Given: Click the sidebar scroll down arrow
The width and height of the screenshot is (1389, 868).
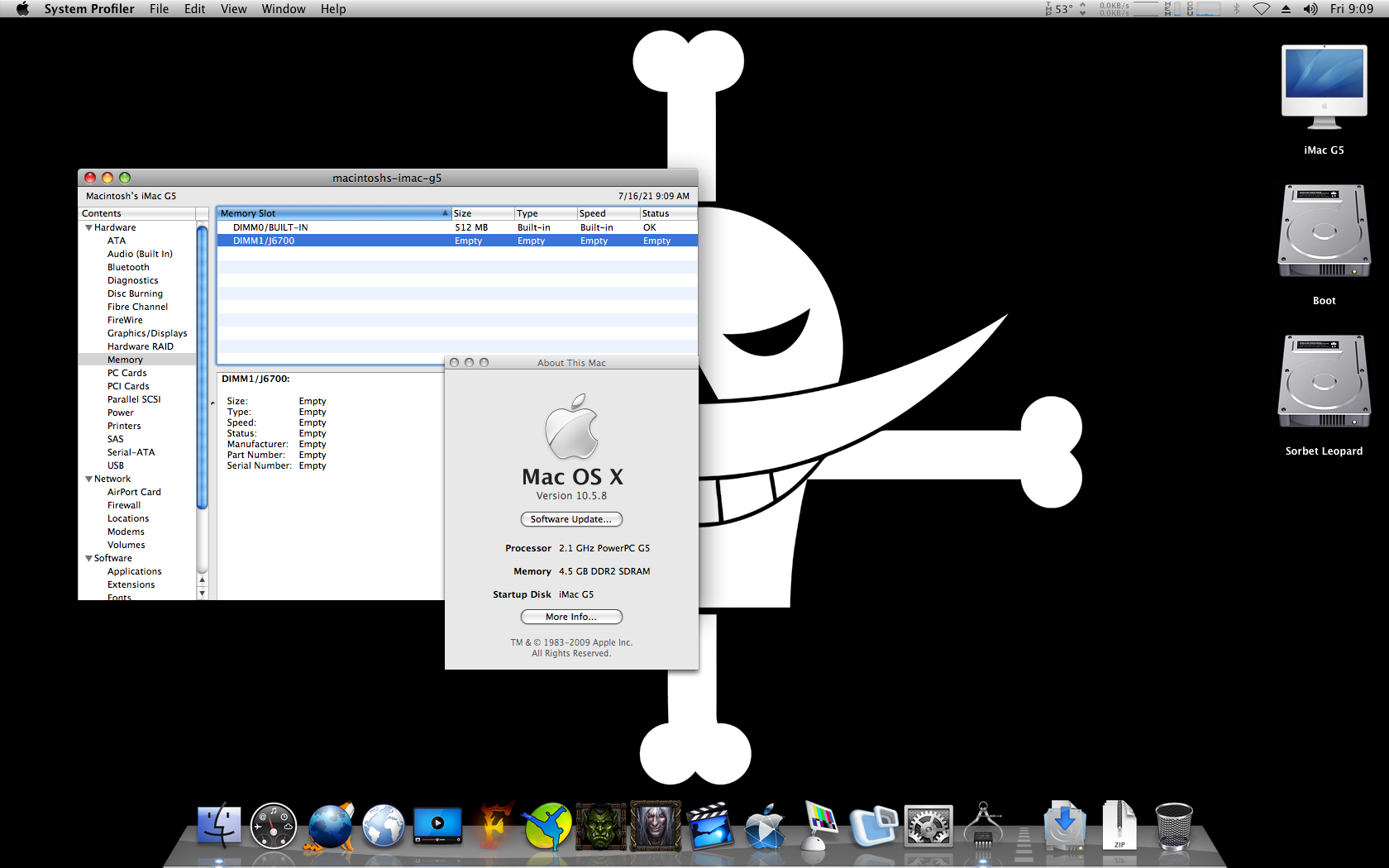Looking at the screenshot, I should click(x=202, y=593).
